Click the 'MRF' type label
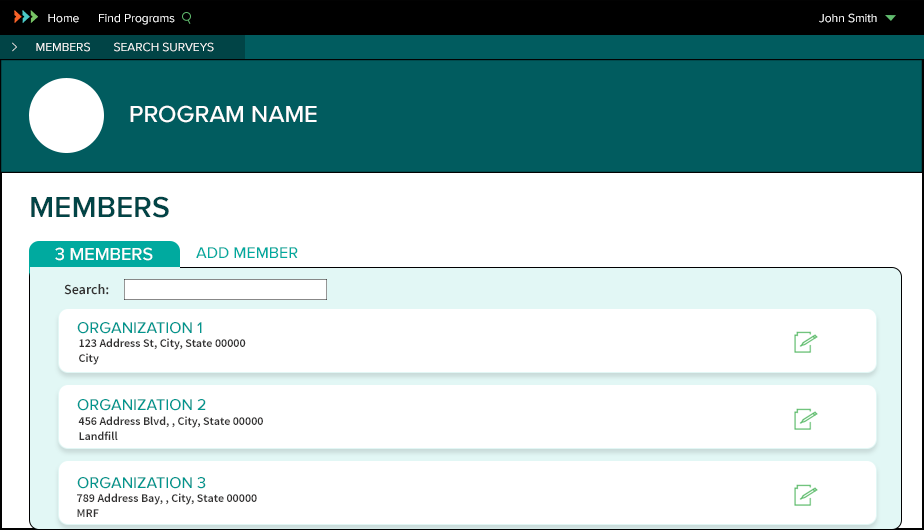The height and width of the screenshot is (530, 924). [88, 513]
